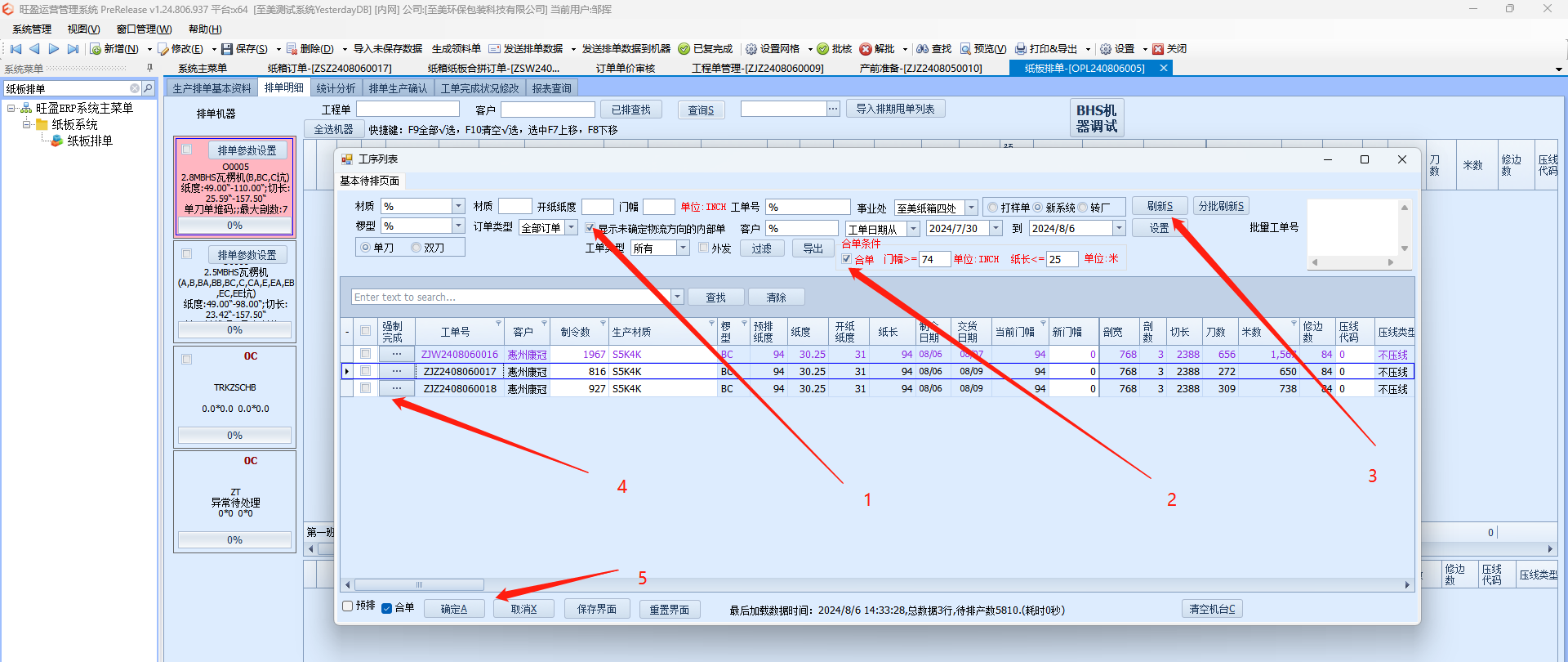Click the magnifier search icon in sidebar
1568x662 pixels.
click(148, 88)
